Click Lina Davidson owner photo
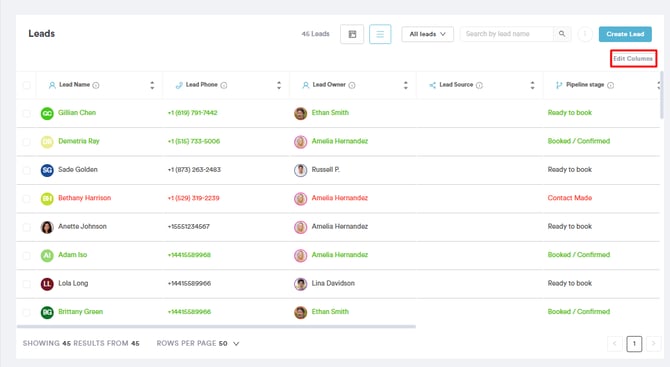Image resolution: width=670 pixels, height=367 pixels. [x=300, y=284]
